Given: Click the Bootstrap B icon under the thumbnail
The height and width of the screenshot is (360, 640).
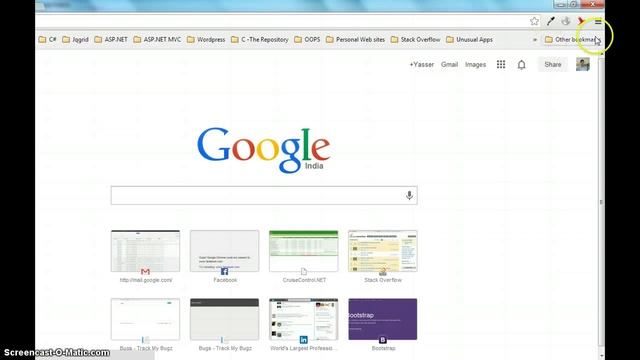Looking at the screenshot, I should (x=383, y=340).
